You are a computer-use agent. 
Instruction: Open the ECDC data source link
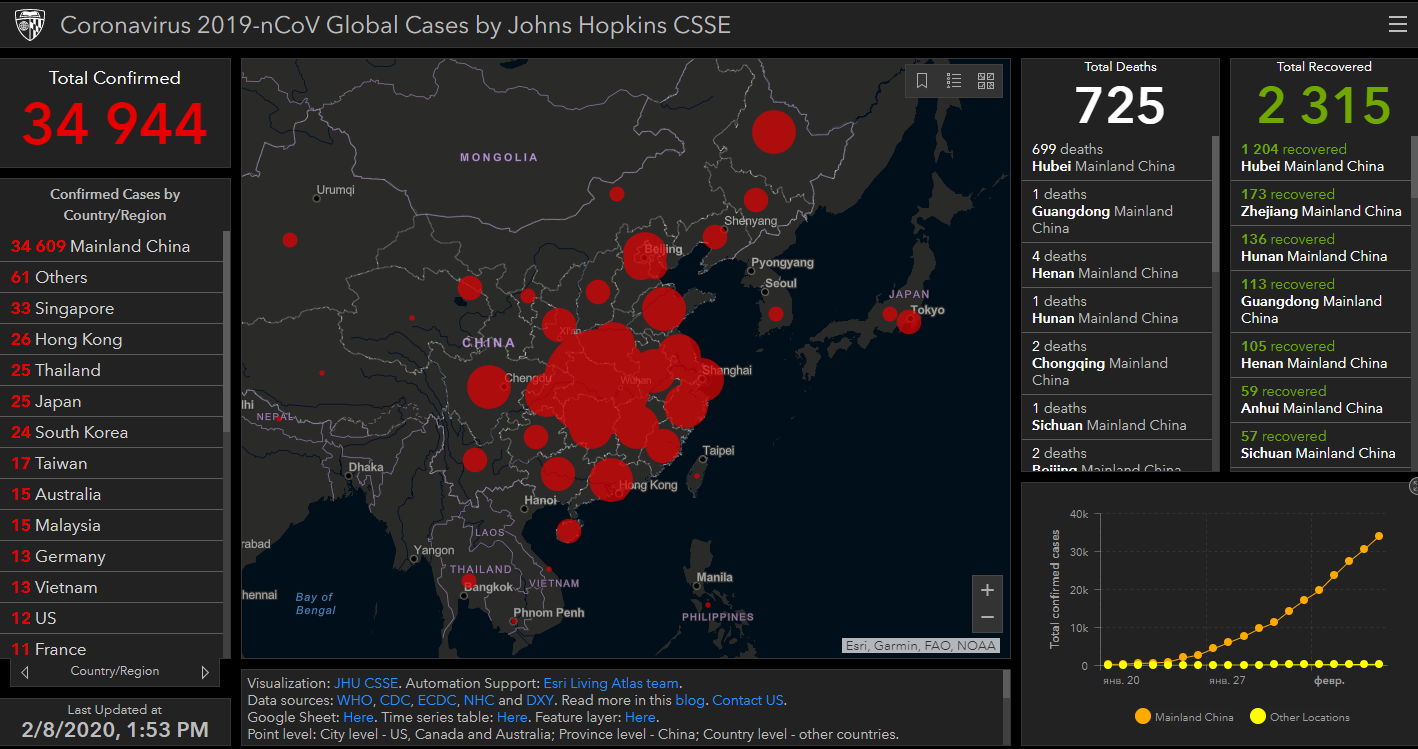click(436, 700)
